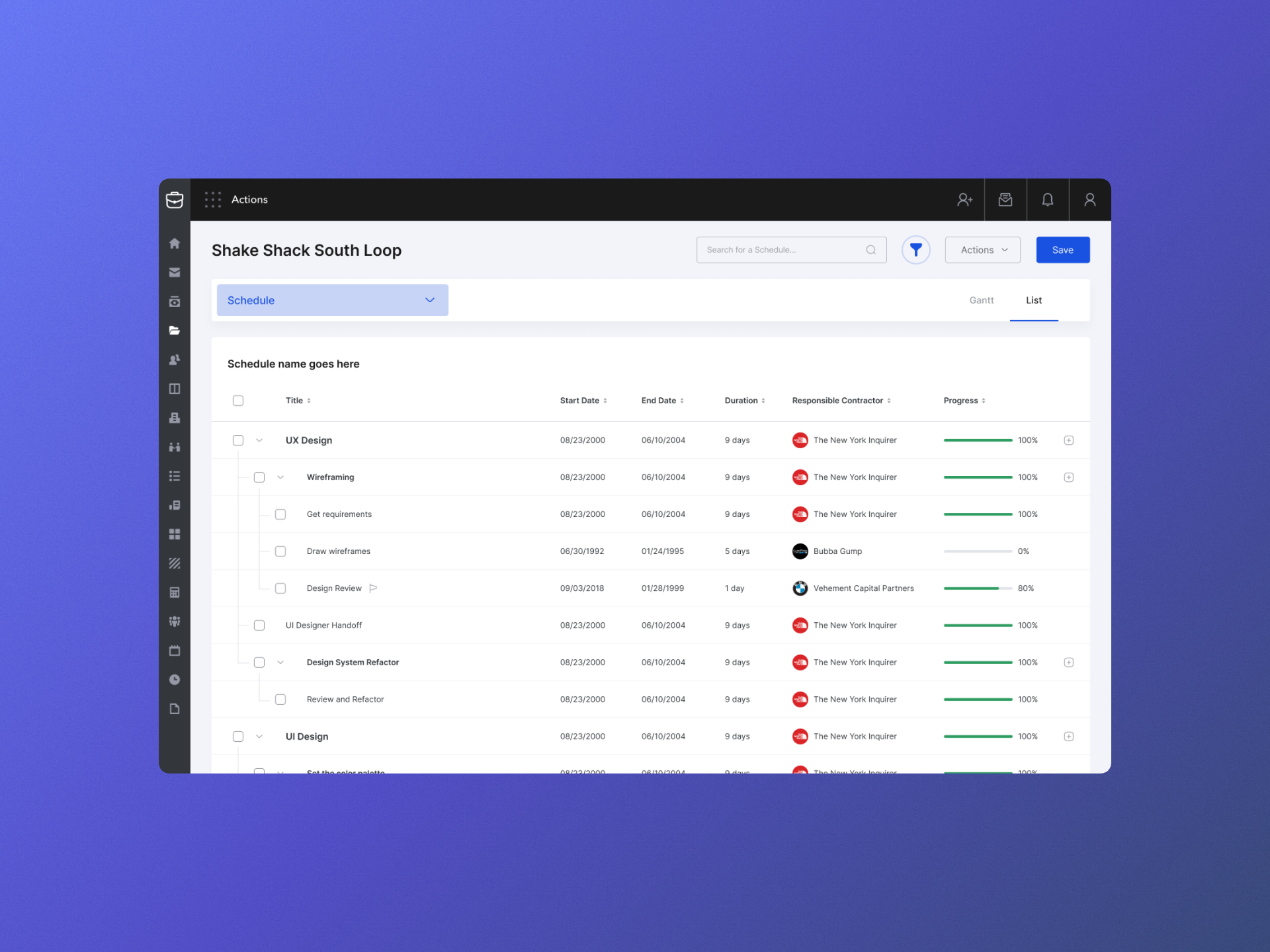Select the calendar icon in the sidebar
The image size is (1270, 952).
(x=175, y=650)
